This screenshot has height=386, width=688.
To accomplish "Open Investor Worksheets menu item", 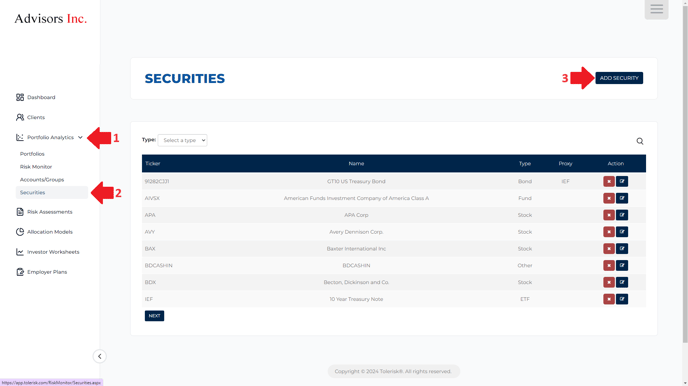I will click(53, 252).
